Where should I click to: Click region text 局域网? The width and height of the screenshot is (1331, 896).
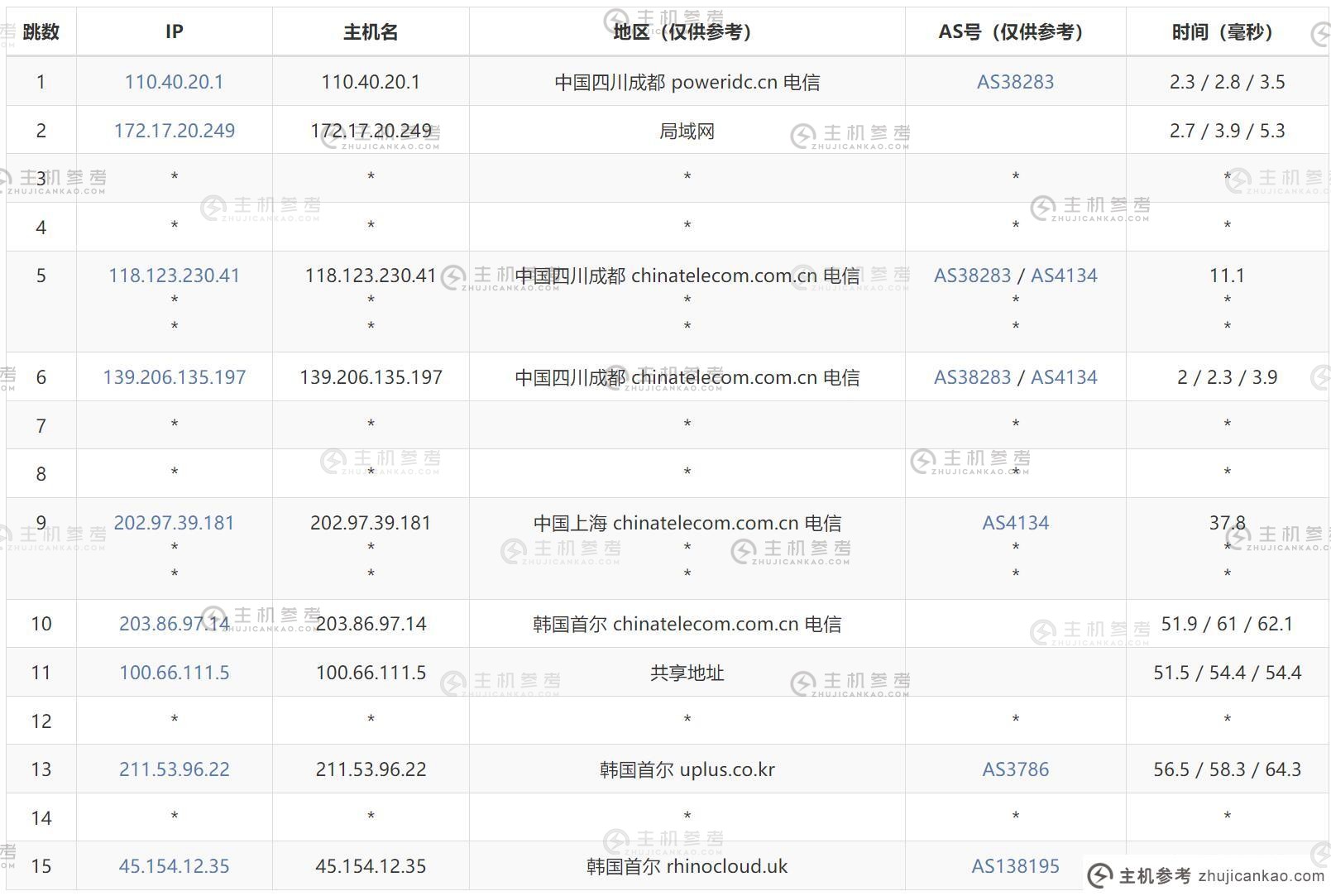[x=687, y=131]
